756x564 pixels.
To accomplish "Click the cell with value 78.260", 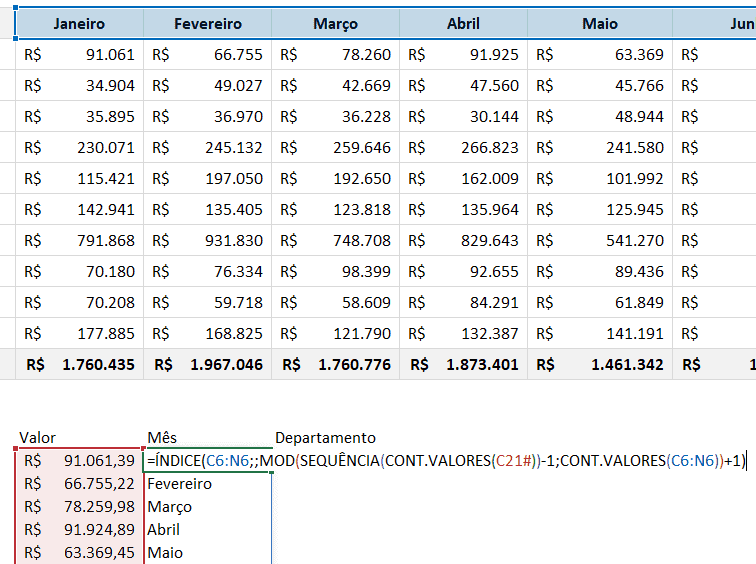I will point(336,54).
